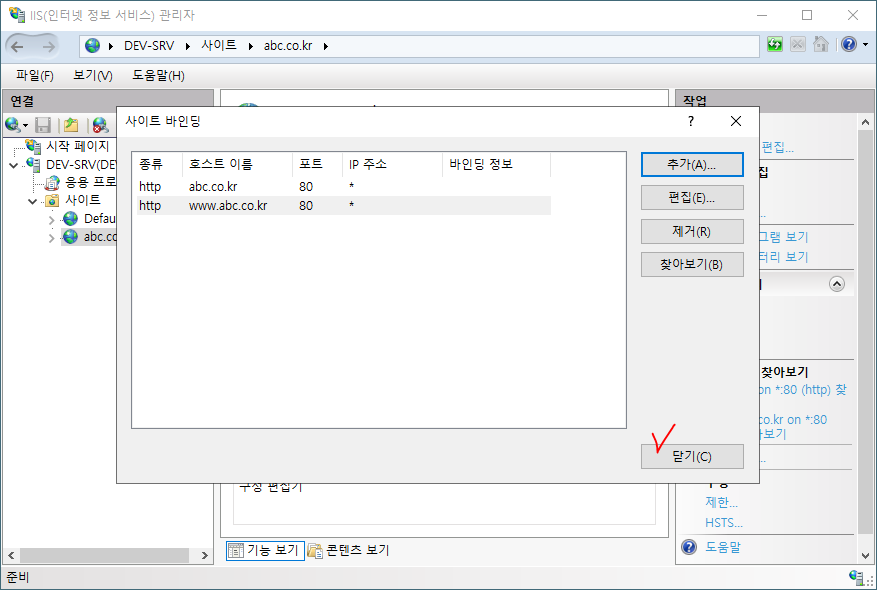This screenshot has width=877, height=590.
Task: Switch to 콘텐츠 보기 tab
Action: 348,550
